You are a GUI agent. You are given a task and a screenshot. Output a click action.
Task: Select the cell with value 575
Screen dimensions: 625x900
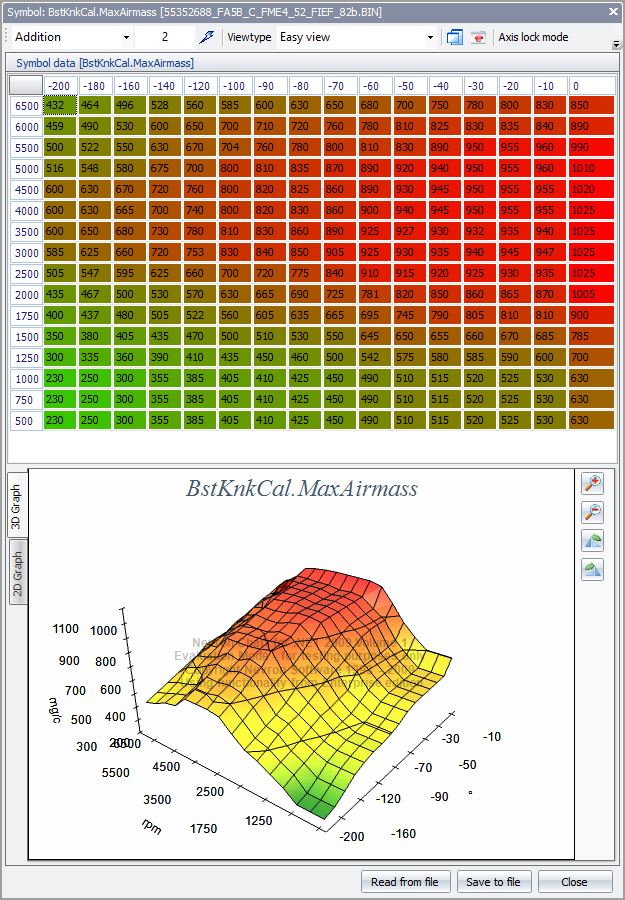(411, 358)
